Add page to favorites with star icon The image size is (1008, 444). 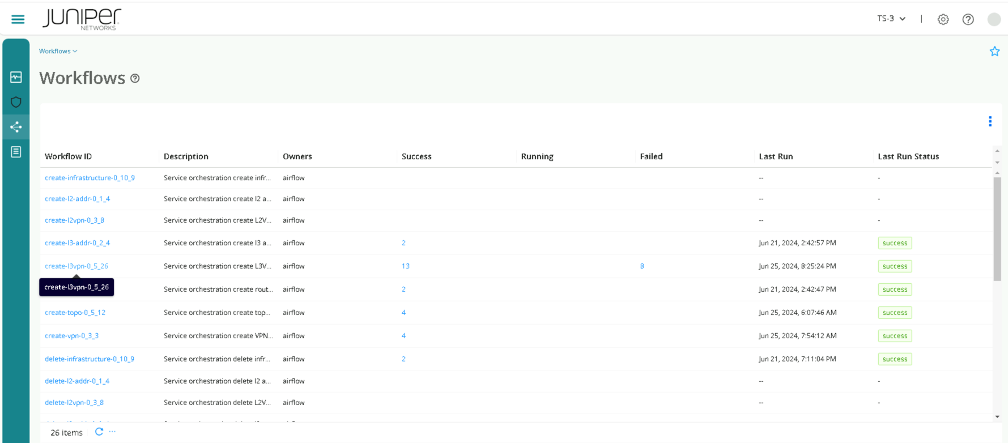(x=994, y=51)
